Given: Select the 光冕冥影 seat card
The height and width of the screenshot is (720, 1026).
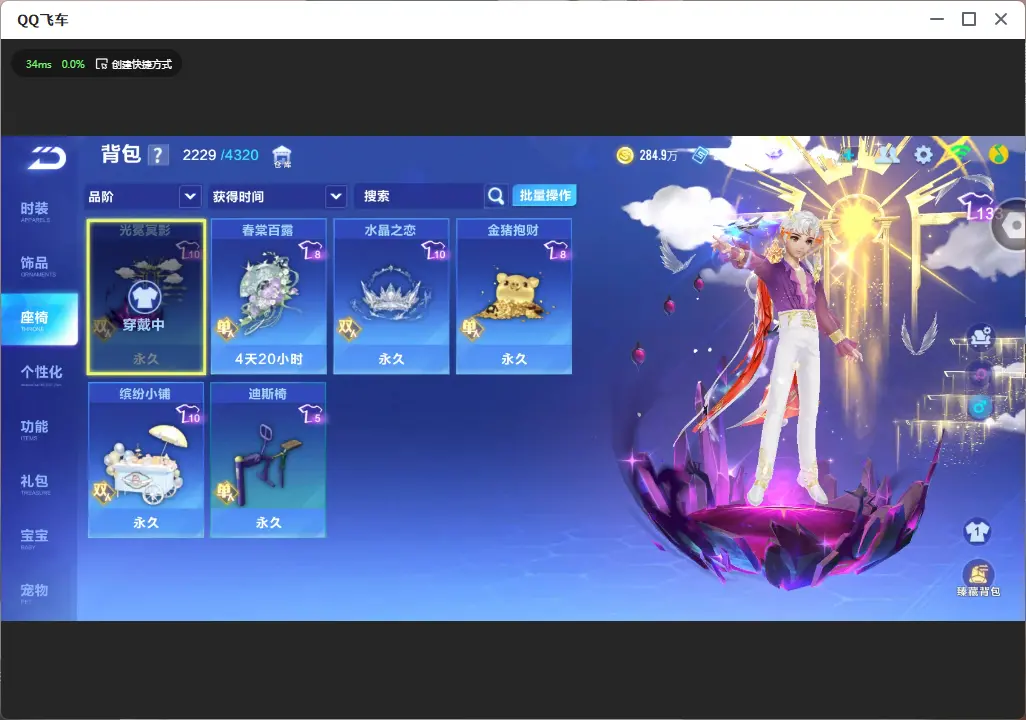Looking at the screenshot, I should [146, 297].
